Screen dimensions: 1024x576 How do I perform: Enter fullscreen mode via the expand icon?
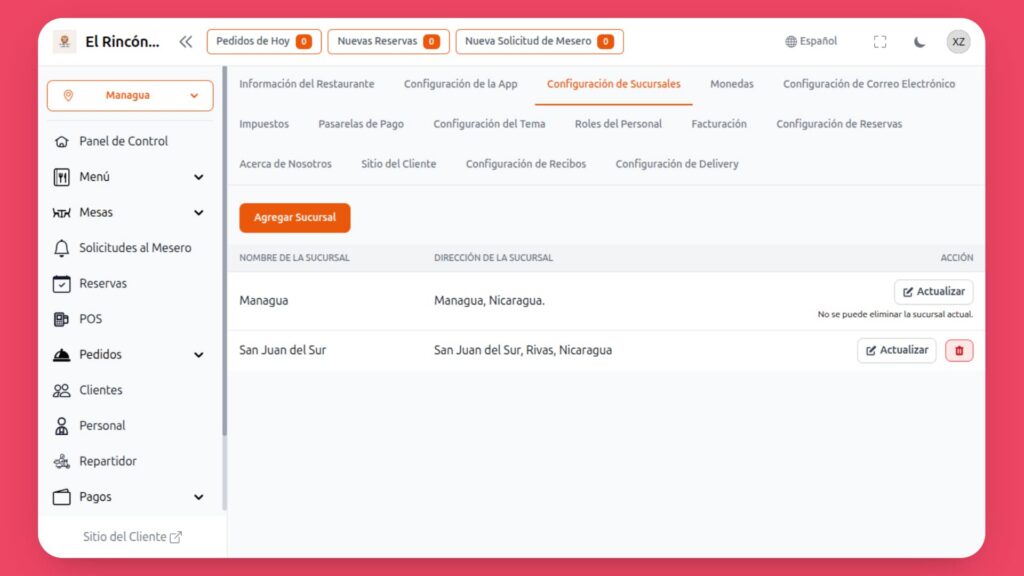[x=880, y=42]
